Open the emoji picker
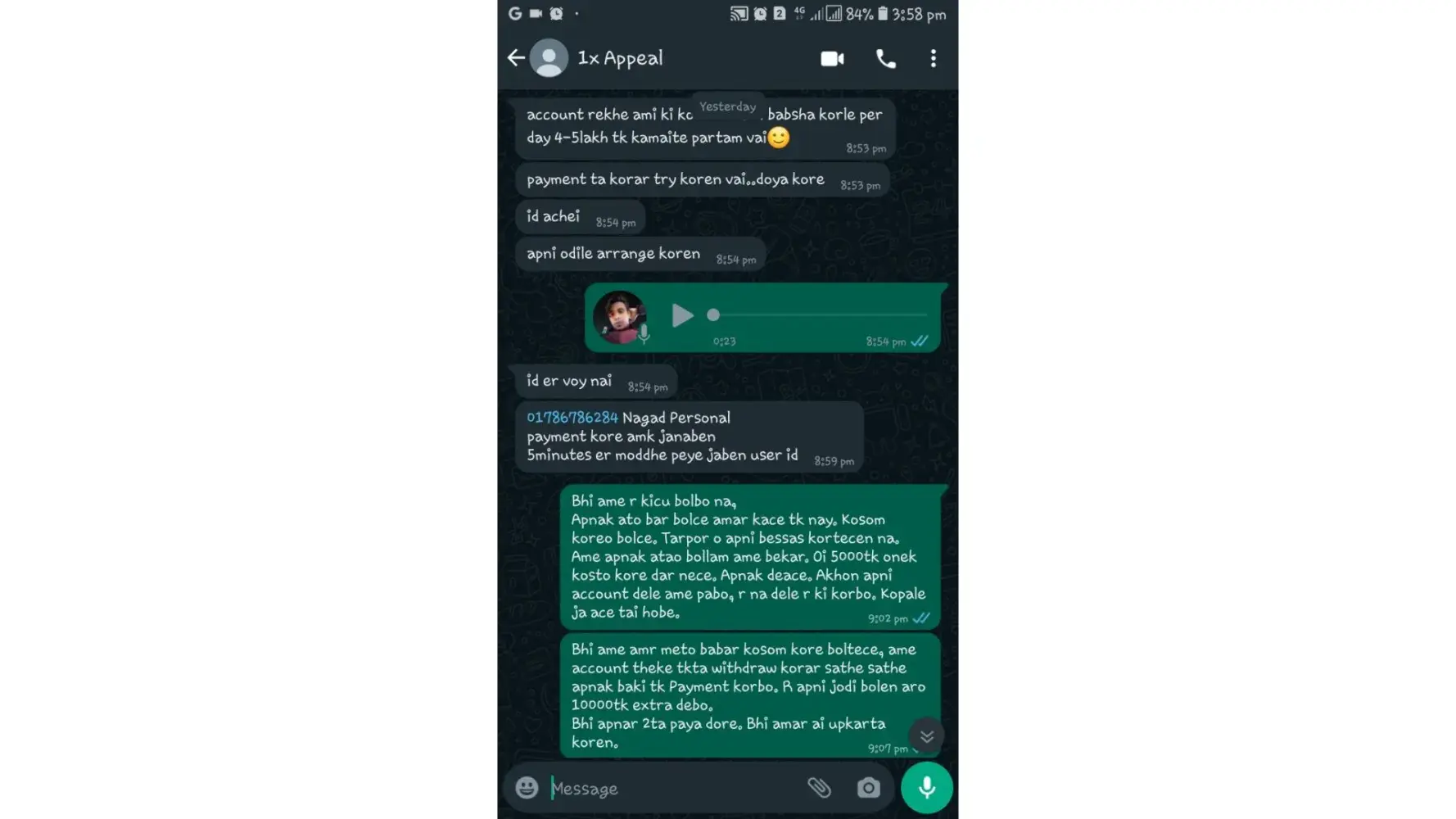Screen dimensions: 1456x819 527,788
